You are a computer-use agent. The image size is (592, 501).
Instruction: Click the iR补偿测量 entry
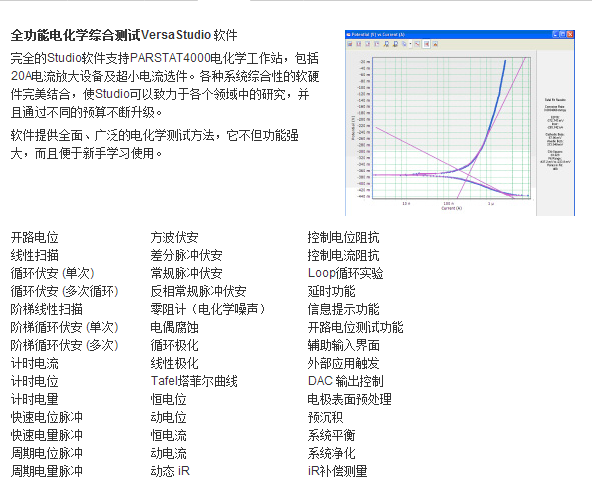[x=338, y=471]
